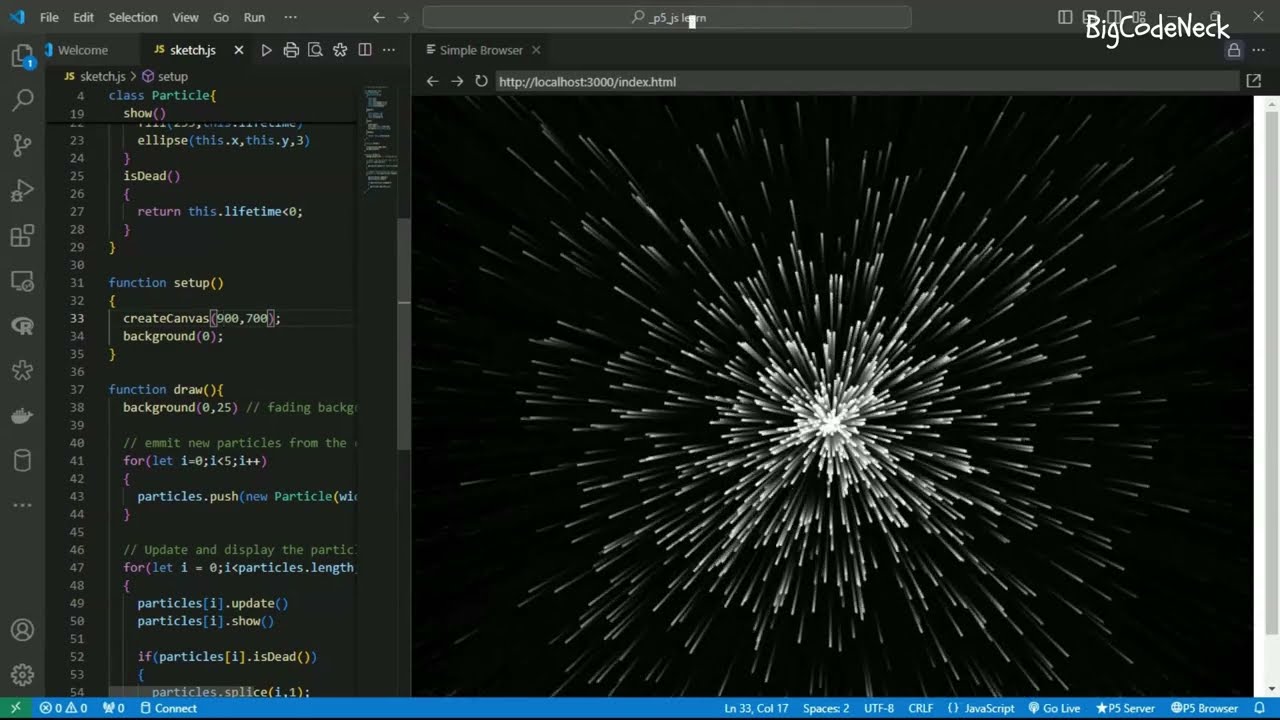The height and width of the screenshot is (720, 1280).
Task: Open the File menu
Action: pyautogui.click(x=49, y=17)
